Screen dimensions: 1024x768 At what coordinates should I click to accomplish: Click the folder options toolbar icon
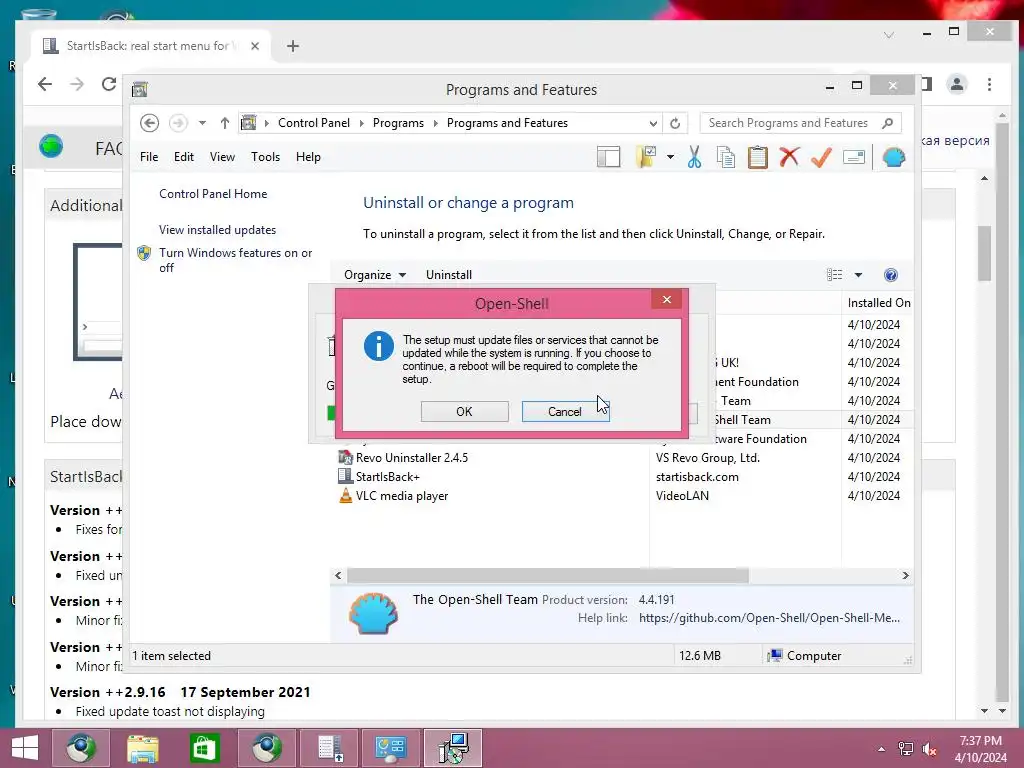[x=646, y=157]
